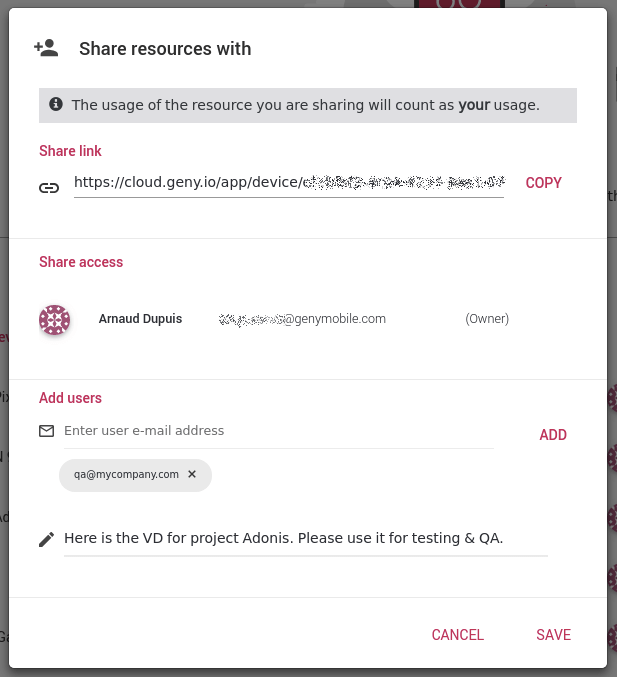Click the cloud.geny.io share link field

pos(288,183)
